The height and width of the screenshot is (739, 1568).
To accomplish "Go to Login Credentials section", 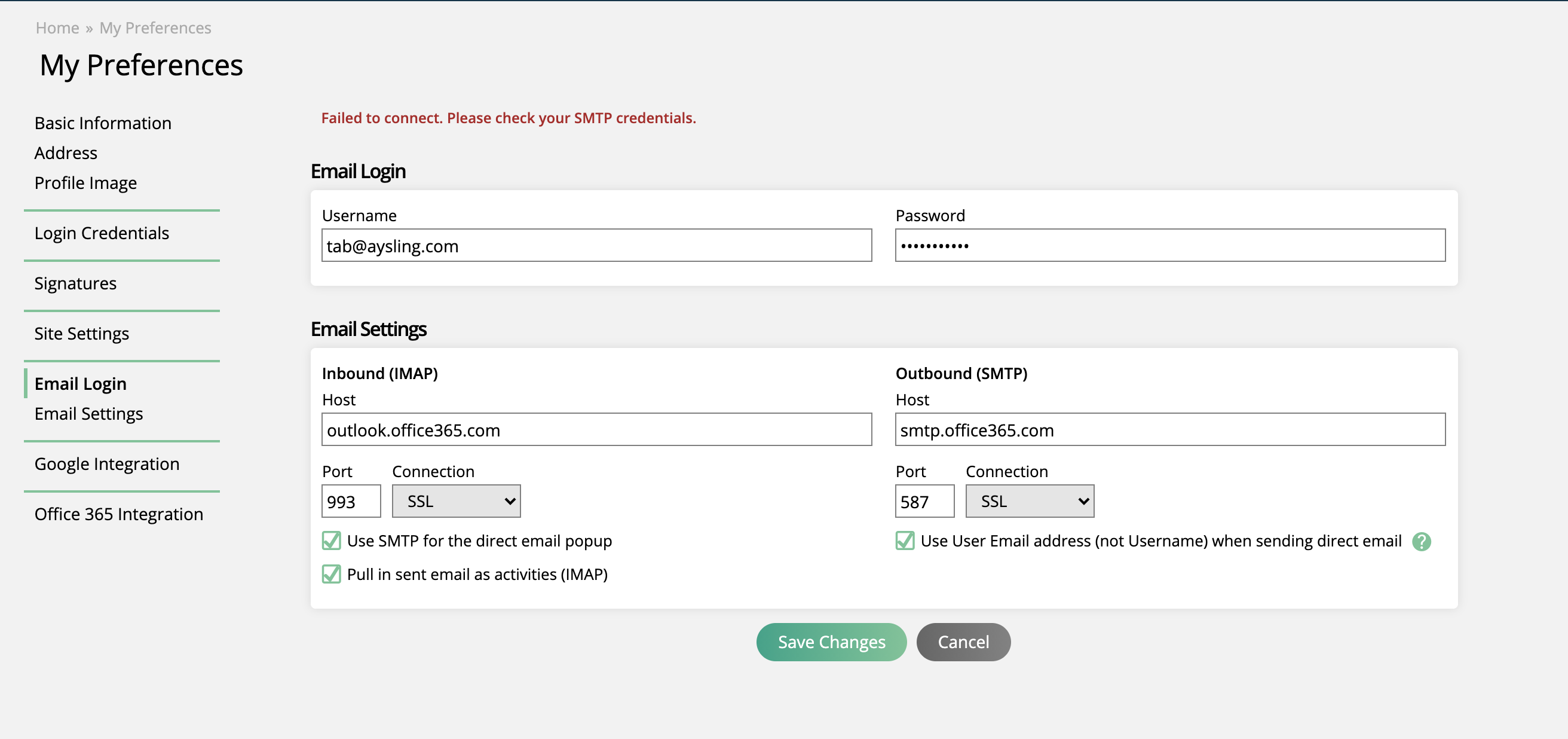I will pyautogui.click(x=102, y=233).
